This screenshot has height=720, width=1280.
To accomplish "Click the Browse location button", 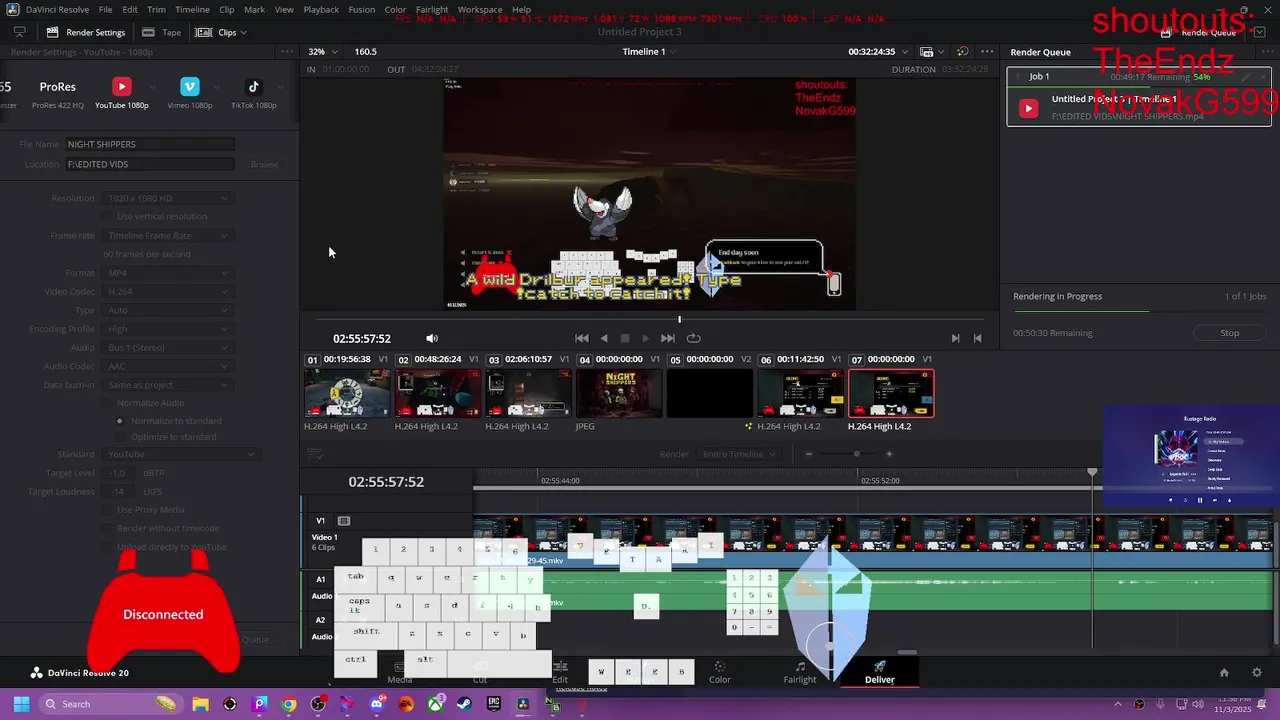I will 264,164.
